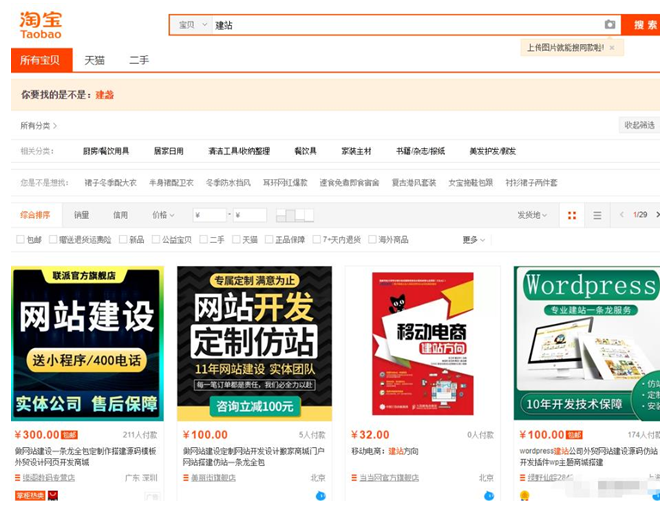Switch to the 天猫 tab
665x525 pixels.
94,60
